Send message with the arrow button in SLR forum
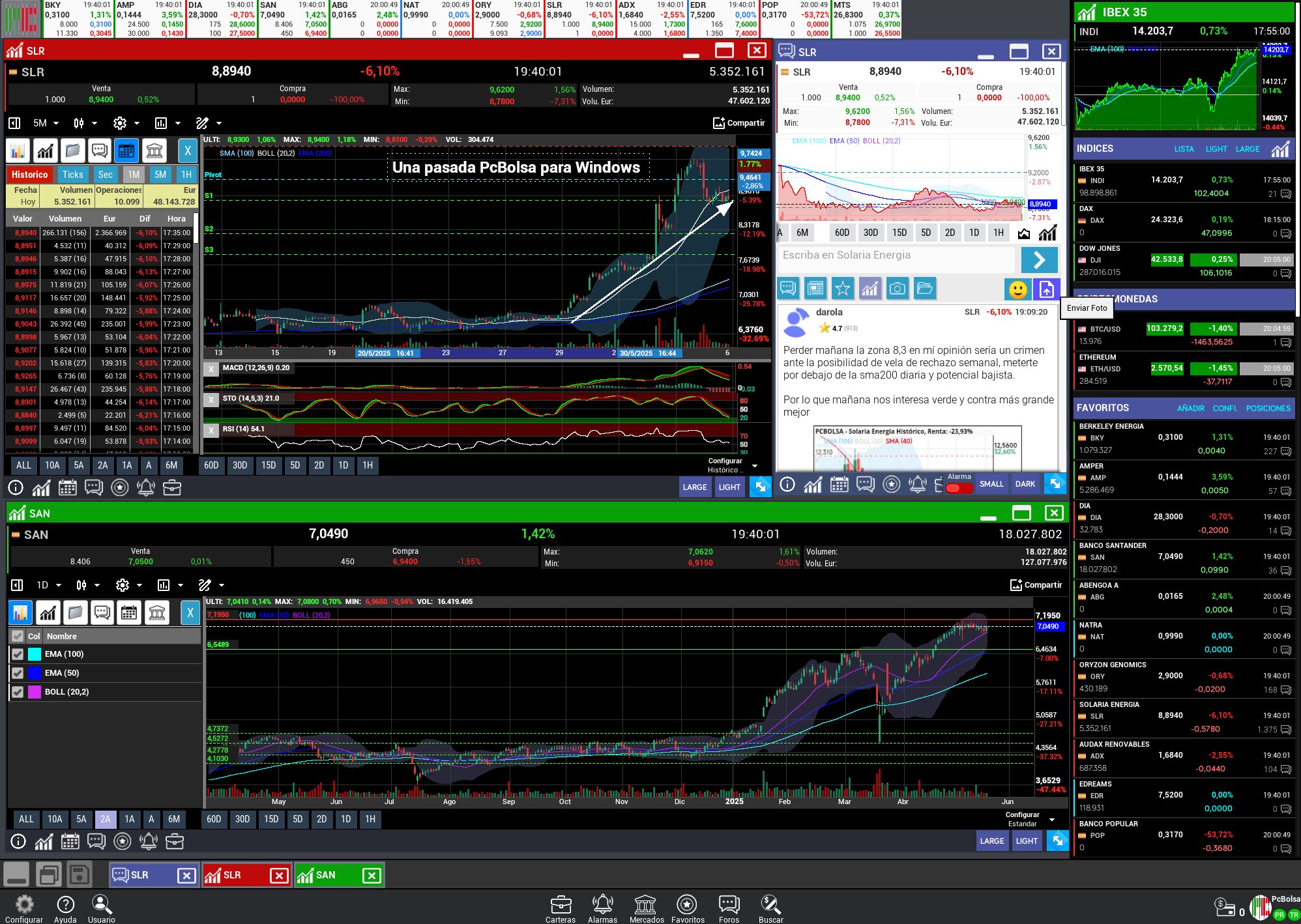The width and height of the screenshot is (1301, 924). [1039, 259]
